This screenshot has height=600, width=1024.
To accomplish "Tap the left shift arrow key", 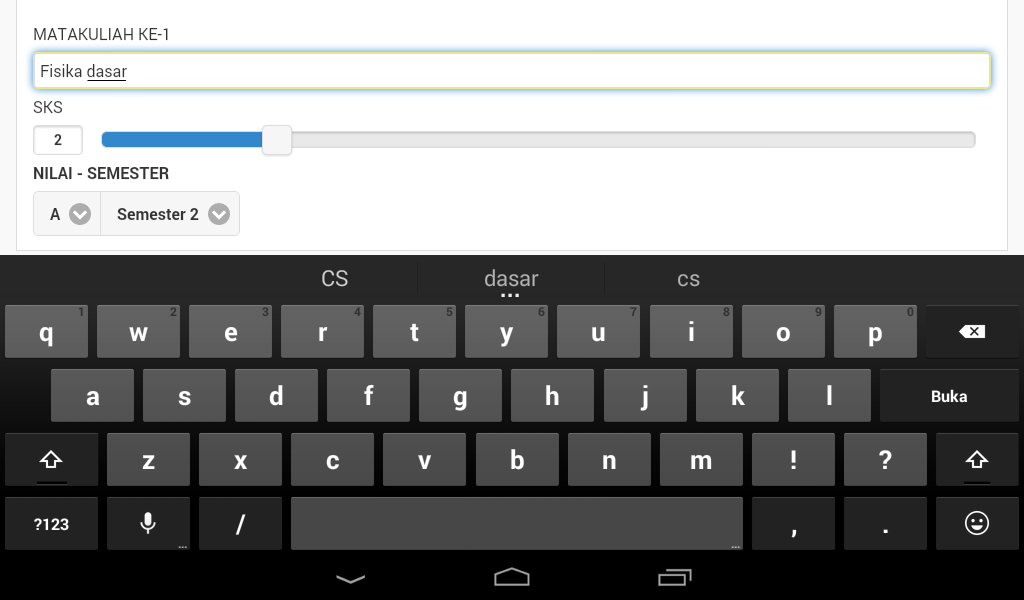I will (x=51, y=460).
